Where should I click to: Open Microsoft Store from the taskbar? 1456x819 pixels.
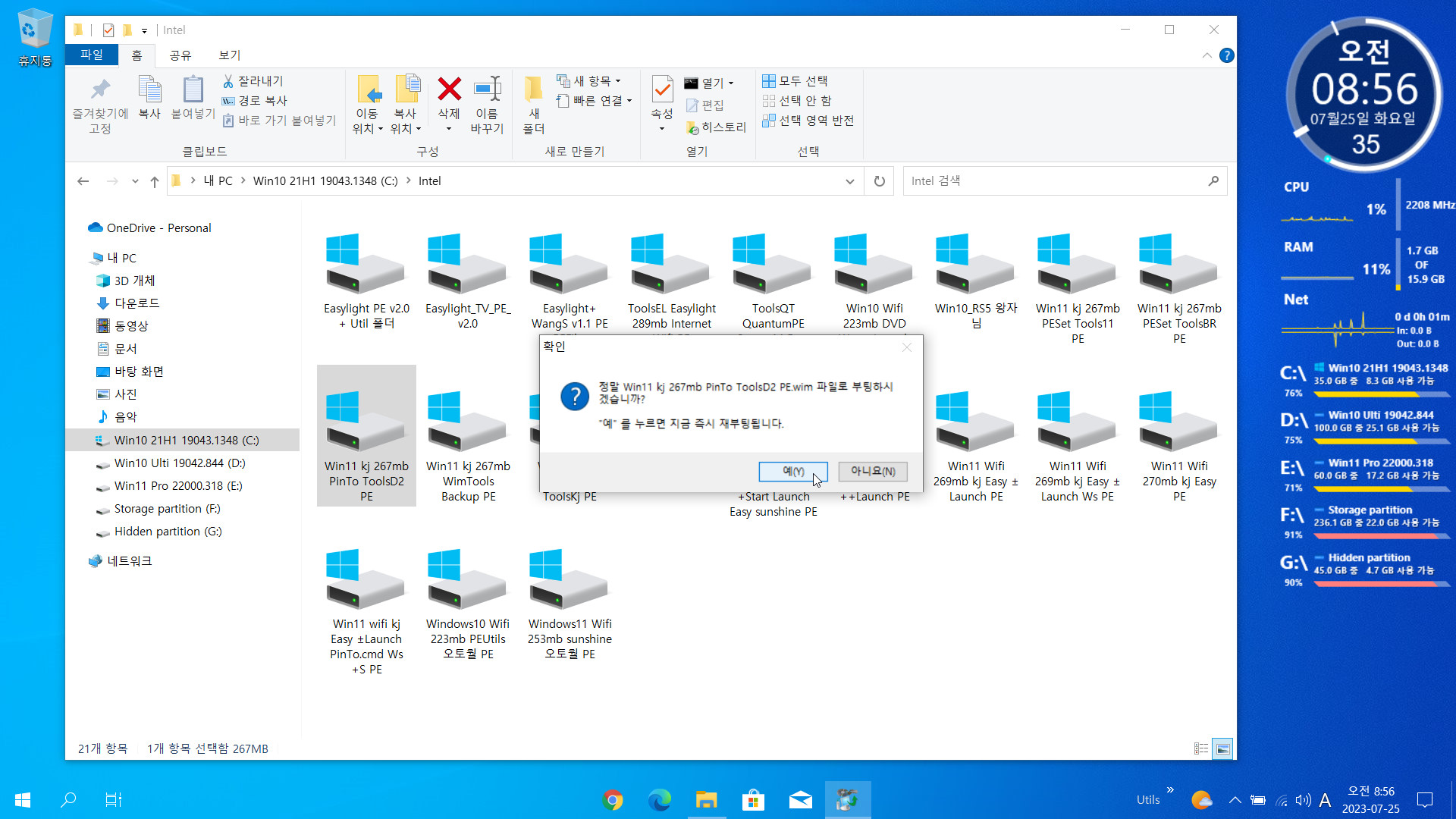click(753, 800)
